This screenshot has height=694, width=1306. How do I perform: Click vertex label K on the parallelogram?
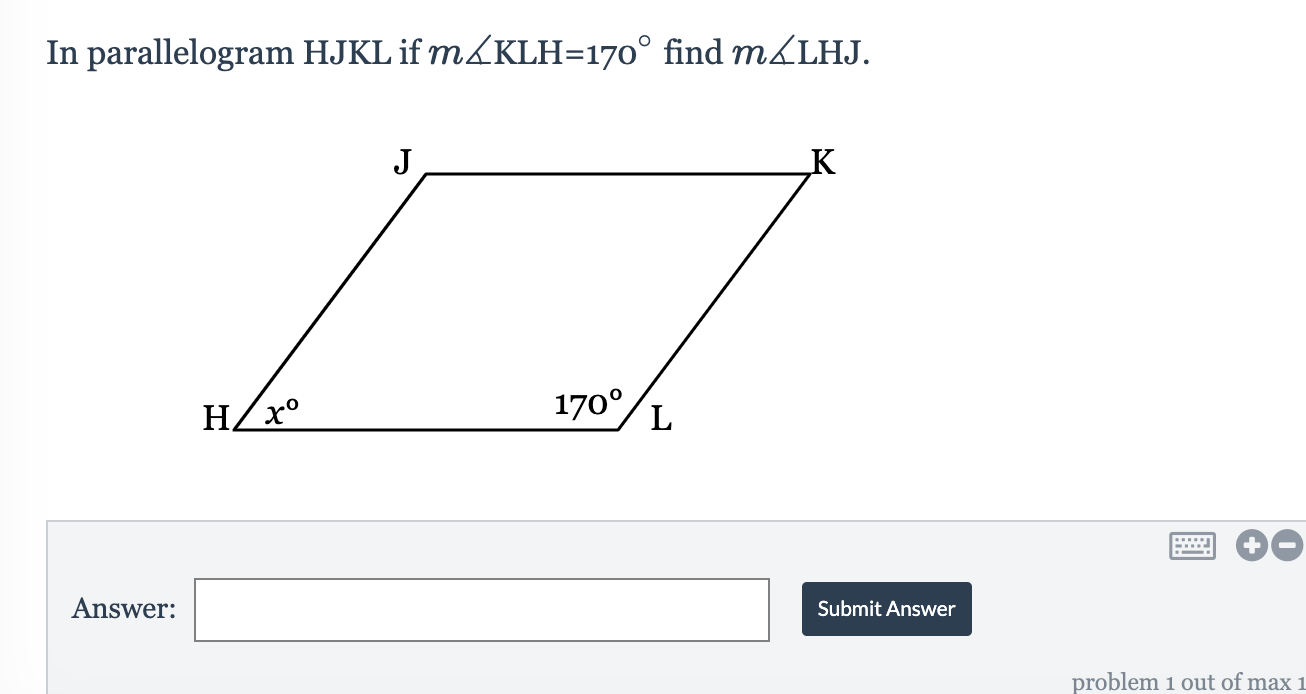click(821, 163)
